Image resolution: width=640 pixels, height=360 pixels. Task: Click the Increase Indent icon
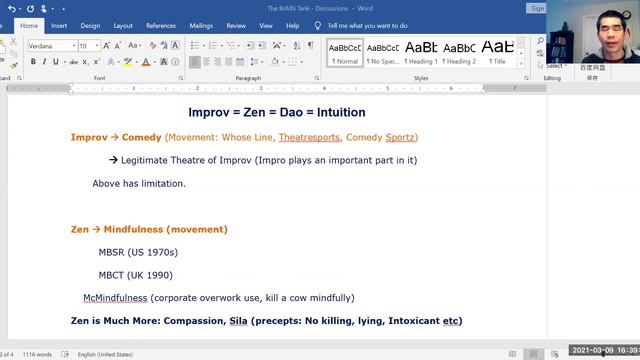(x=262, y=46)
